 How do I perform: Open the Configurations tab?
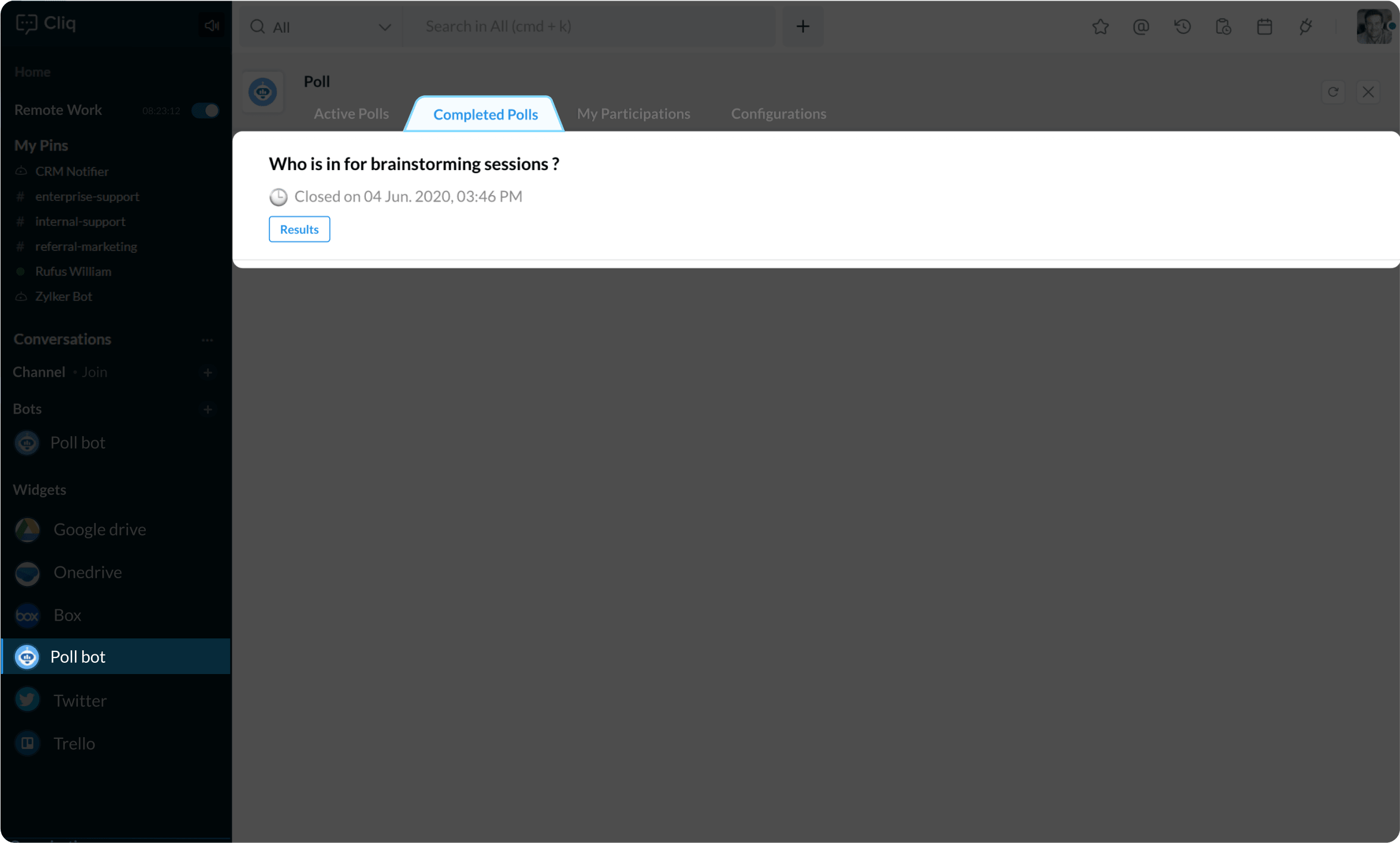778,114
